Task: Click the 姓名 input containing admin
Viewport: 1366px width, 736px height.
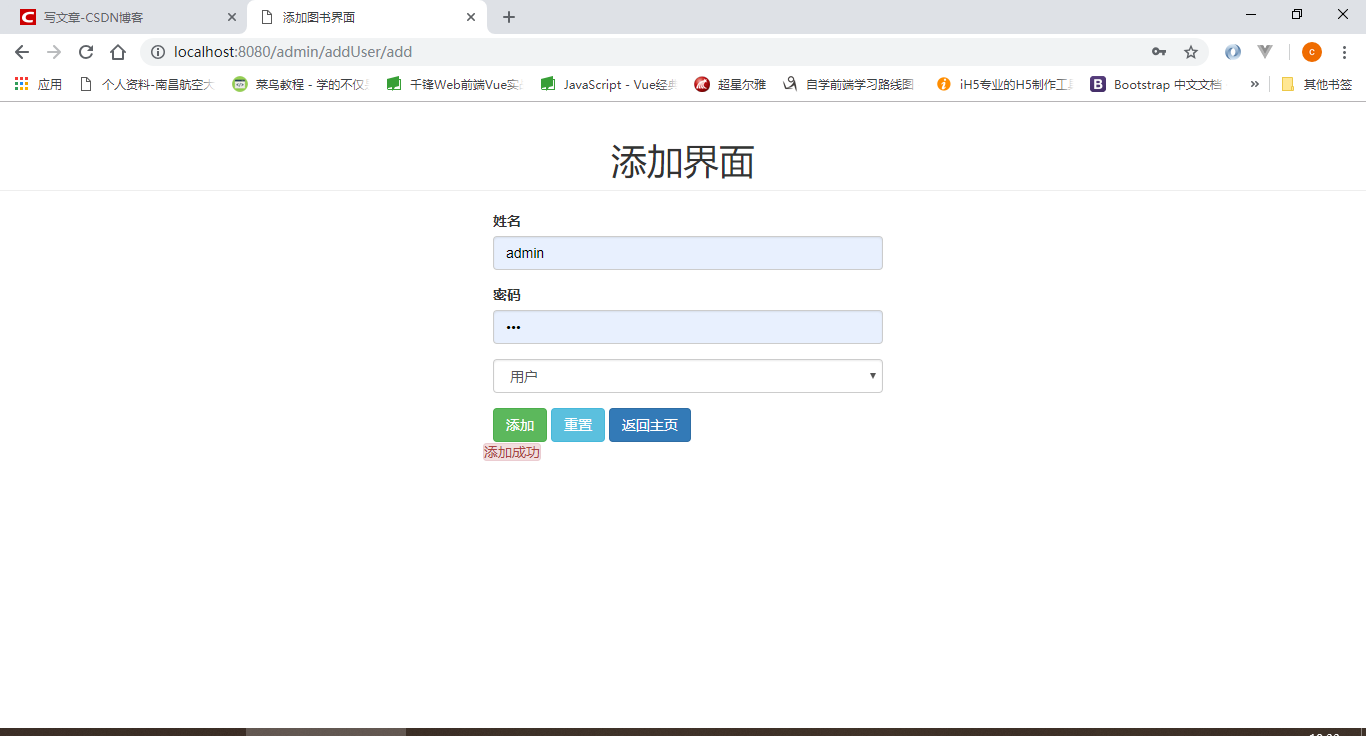Action: coord(687,253)
